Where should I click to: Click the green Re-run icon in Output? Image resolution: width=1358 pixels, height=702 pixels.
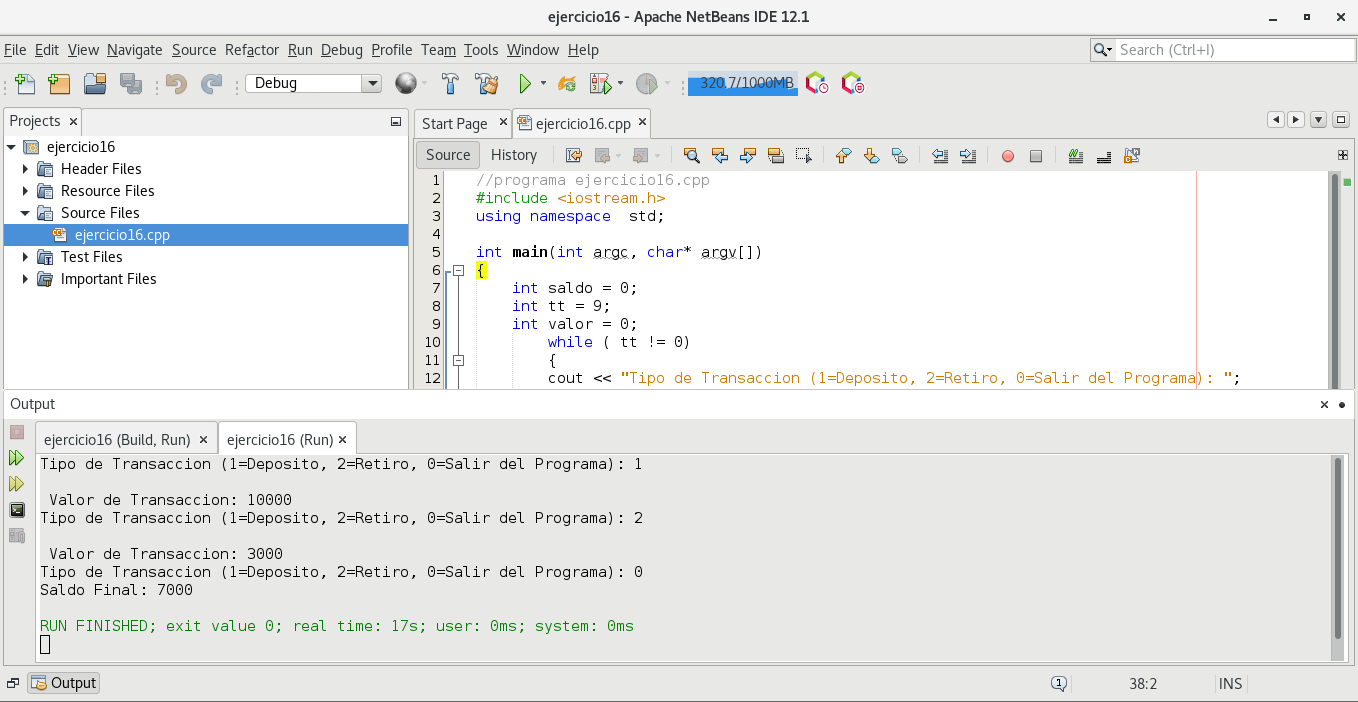[x=17, y=458]
